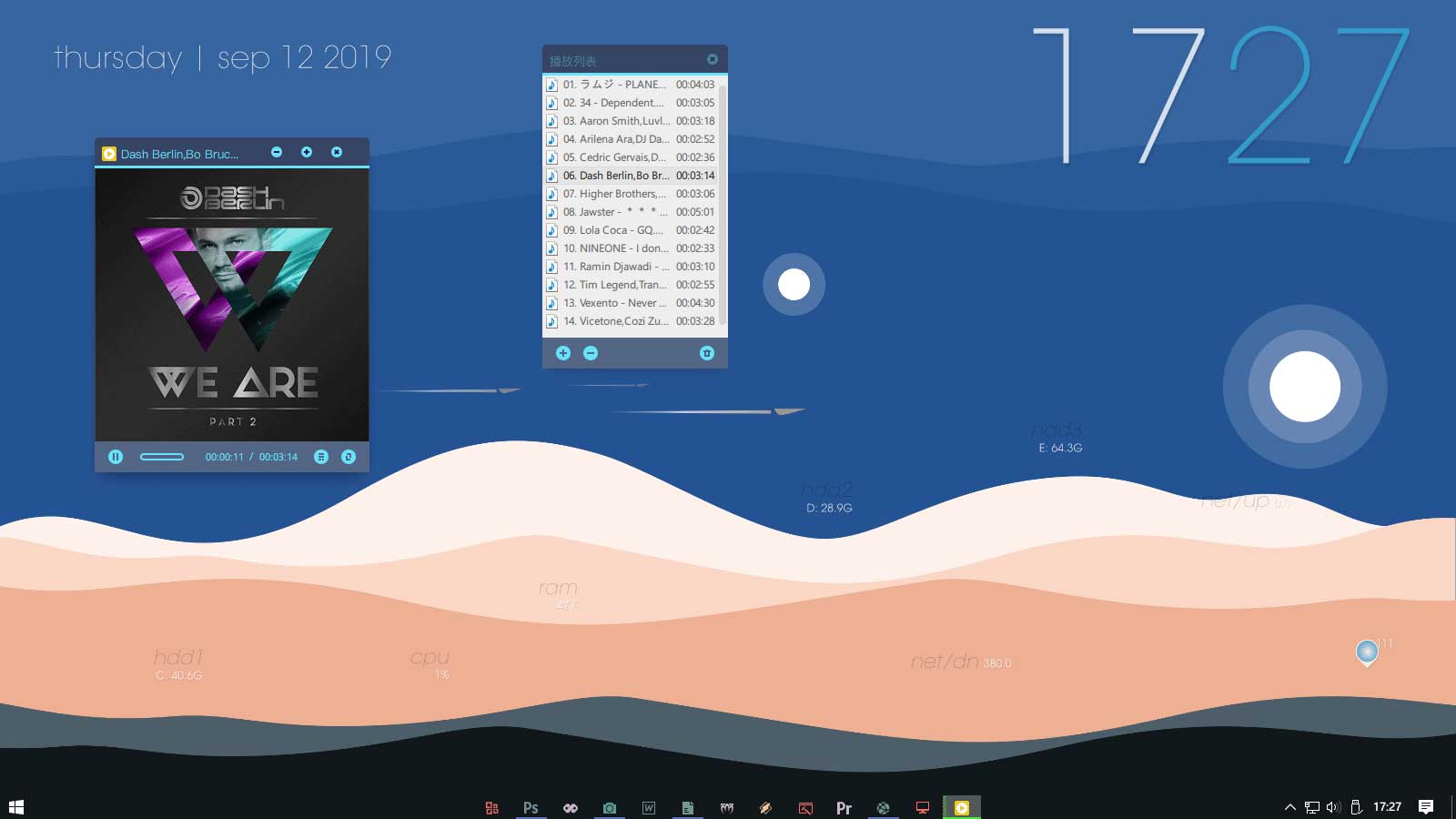Select track 05. Cedric Gervais,D...
This screenshot has width=1456, height=819.
coord(631,157)
